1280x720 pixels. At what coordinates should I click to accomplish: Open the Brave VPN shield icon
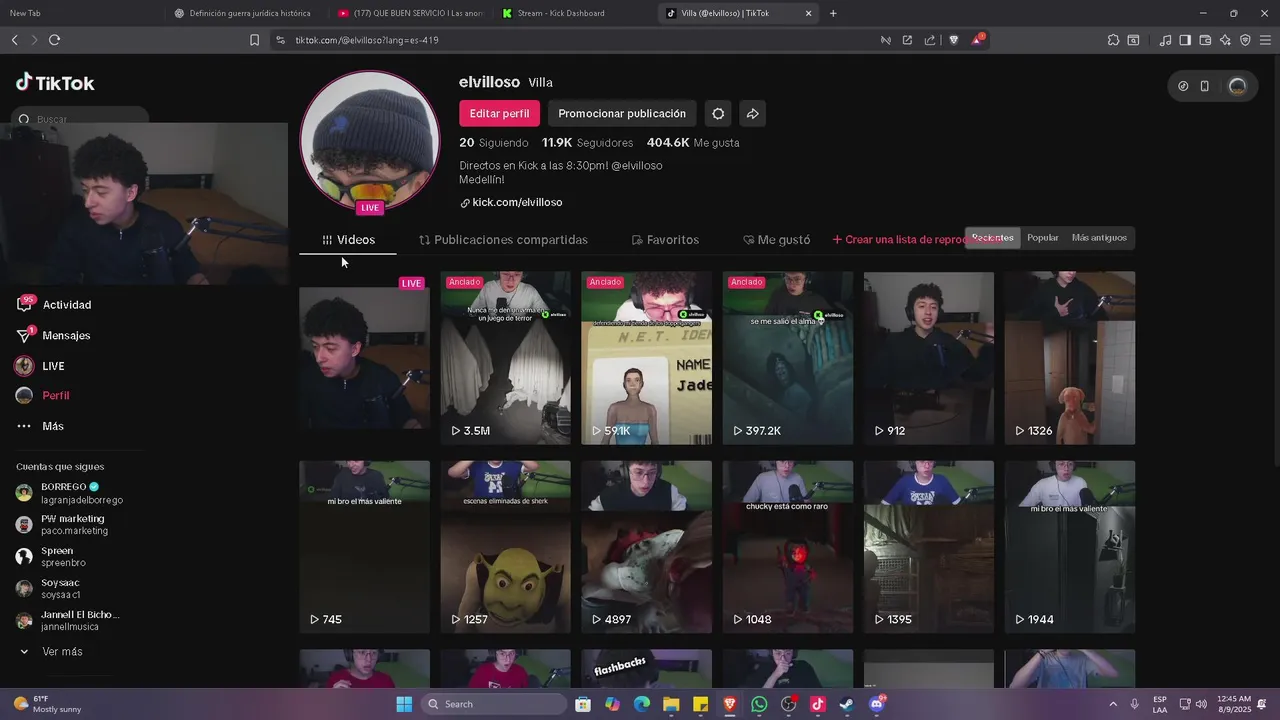tap(1245, 40)
